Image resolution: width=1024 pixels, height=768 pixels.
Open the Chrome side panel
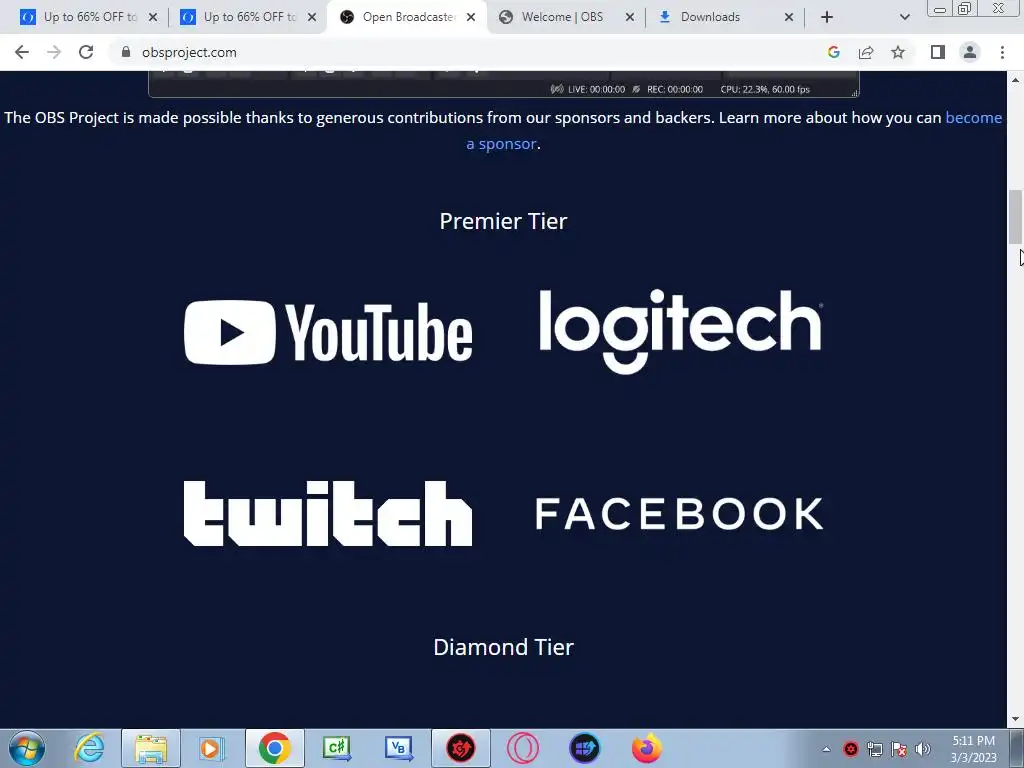(938, 52)
